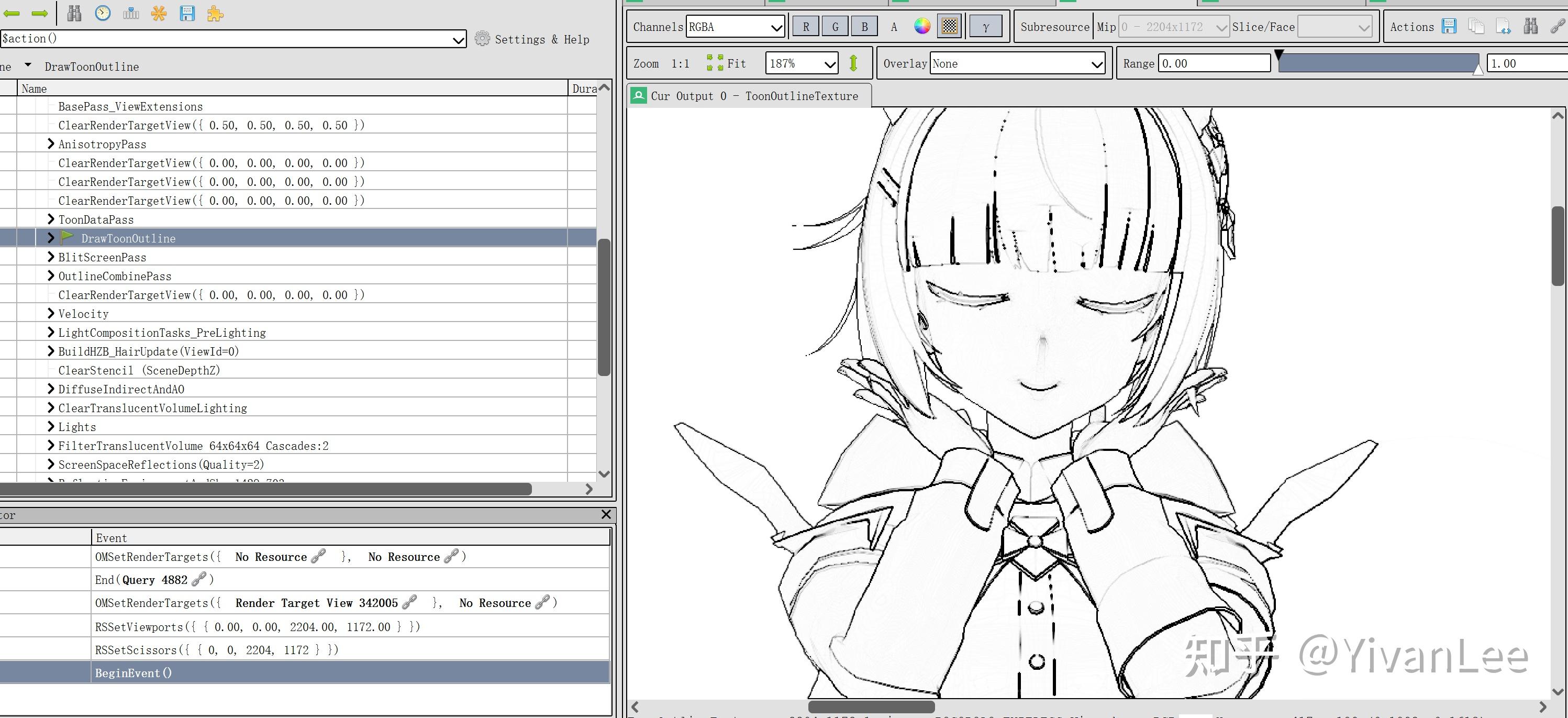This screenshot has height=718, width=1568.
Task: Click the puzzle piece extensions icon
Action: coord(215,13)
